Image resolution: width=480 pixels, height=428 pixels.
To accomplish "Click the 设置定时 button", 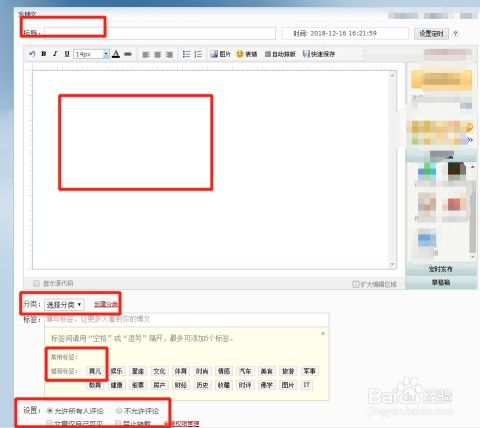I will (431, 34).
